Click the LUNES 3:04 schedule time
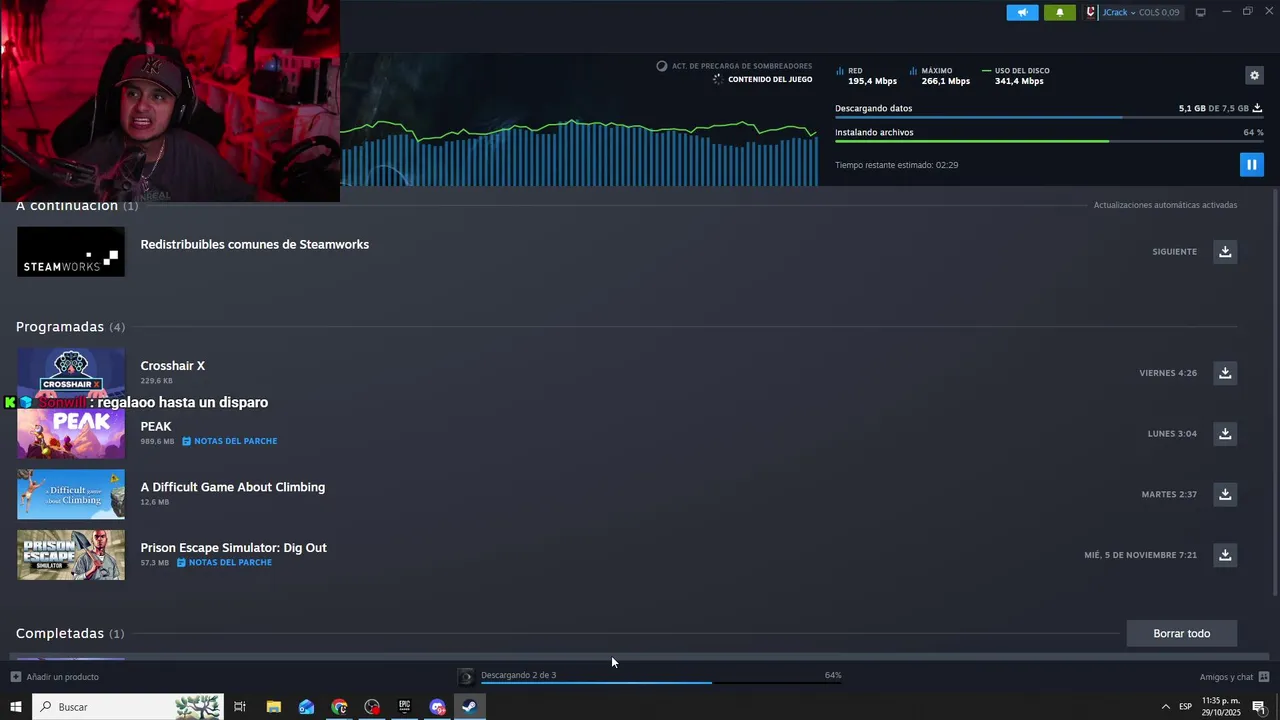Image resolution: width=1280 pixels, height=720 pixels. pos(1172,434)
